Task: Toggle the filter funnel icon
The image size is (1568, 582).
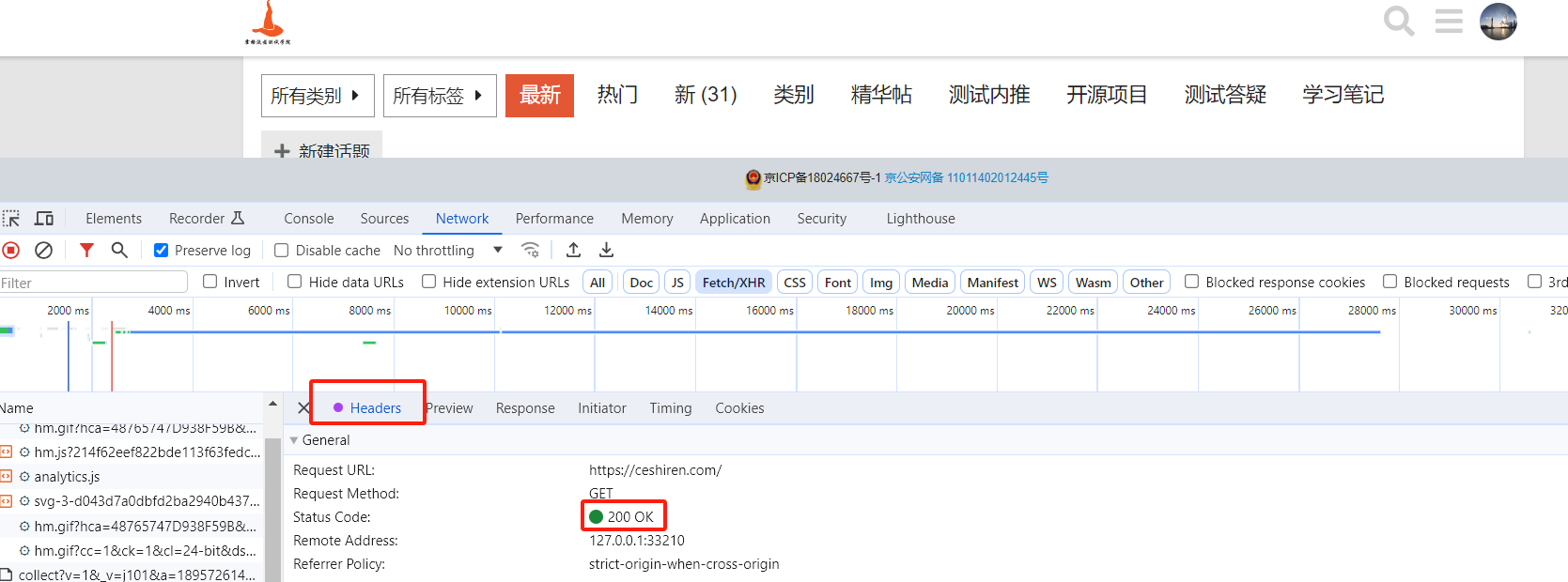Action: click(86, 250)
